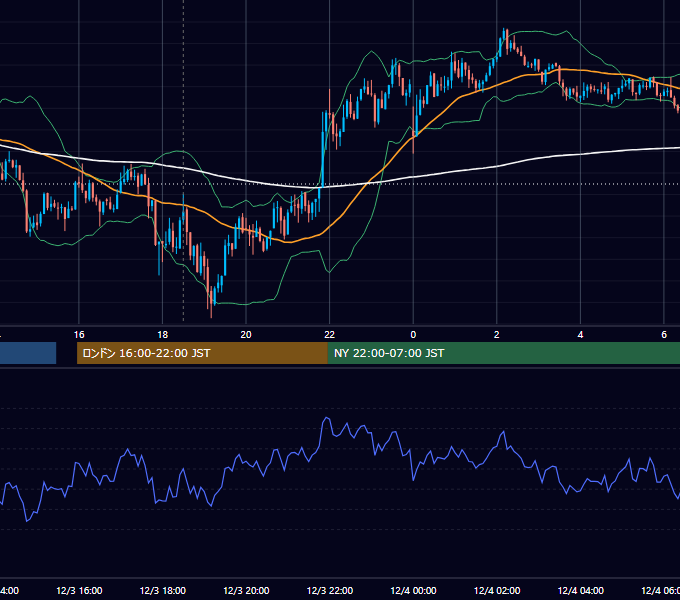Click the upper time axis label 18
Image resolution: width=680 pixels, height=600 pixels.
click(x=163, y=335)
